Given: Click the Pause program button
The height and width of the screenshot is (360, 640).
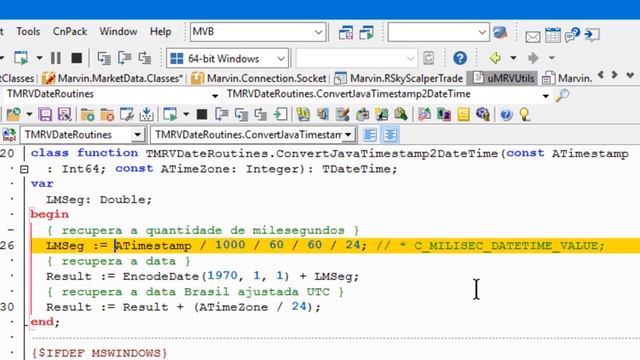Looking at the screenshot, I should tap(56, 58).
